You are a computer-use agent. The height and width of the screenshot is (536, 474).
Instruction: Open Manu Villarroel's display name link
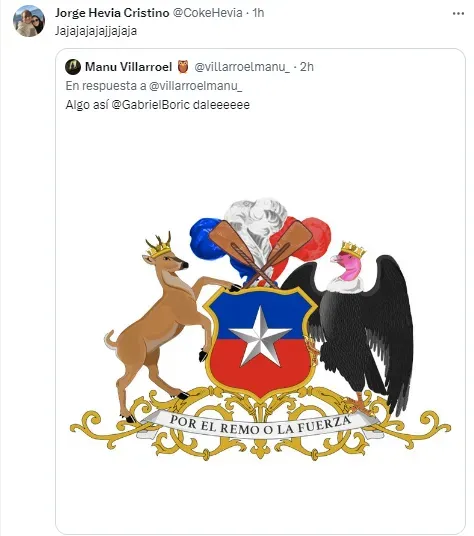128,67
